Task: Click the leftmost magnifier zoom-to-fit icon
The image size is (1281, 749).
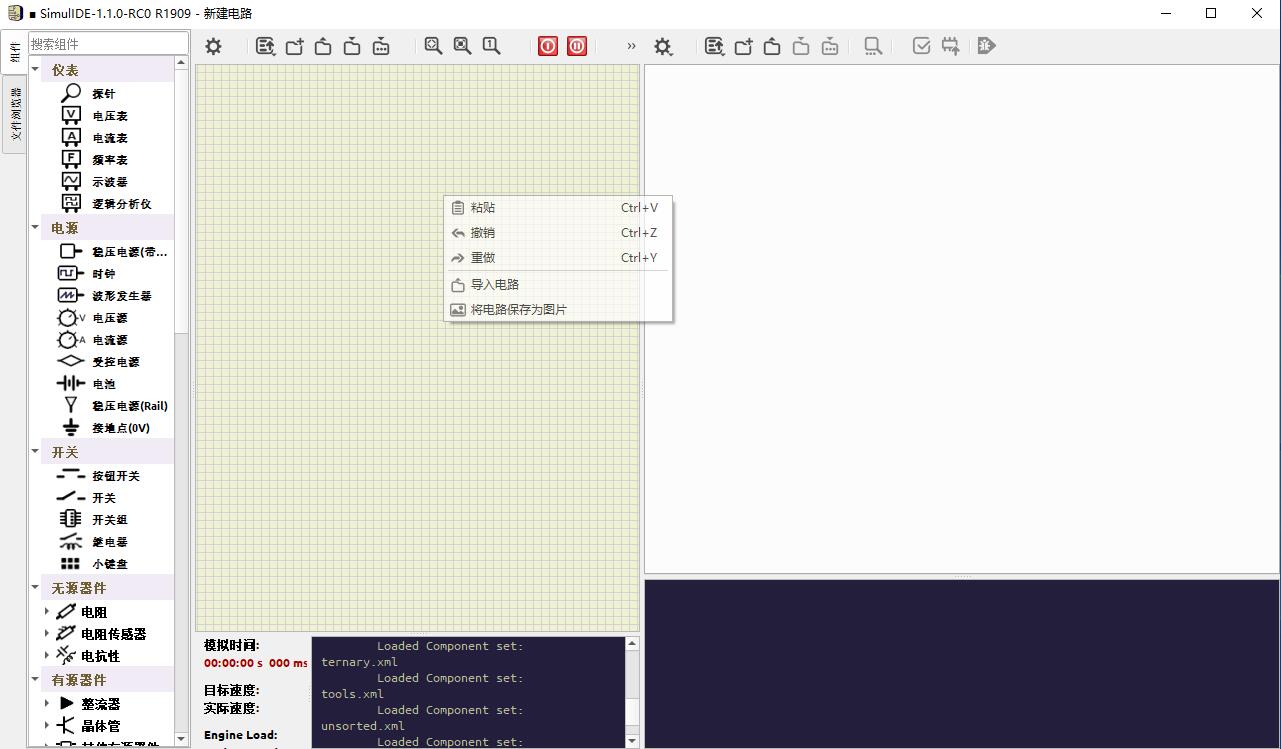Action: click(433, 46)
